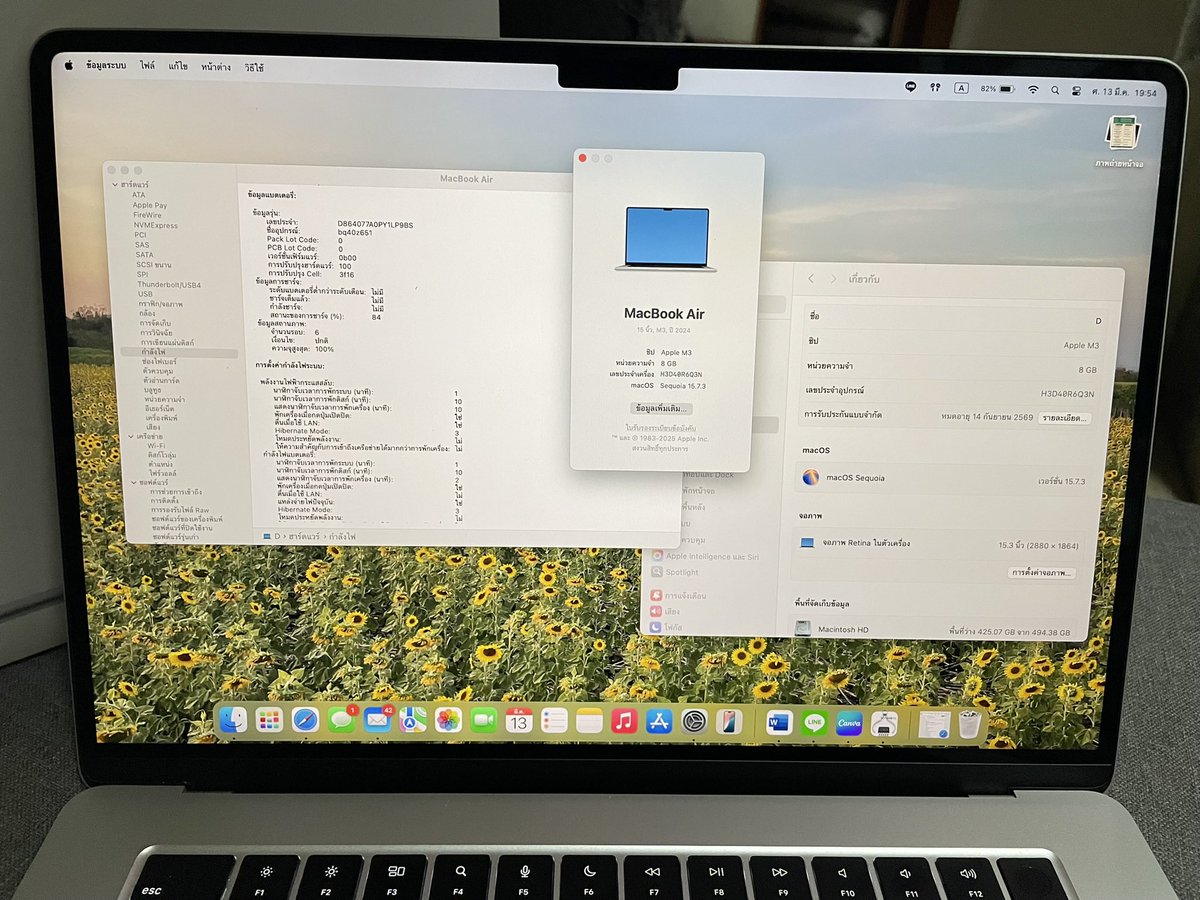This screenshot has height=900, width=1200.
Task: Select SATA in hardware list
Action: (145, 255)
